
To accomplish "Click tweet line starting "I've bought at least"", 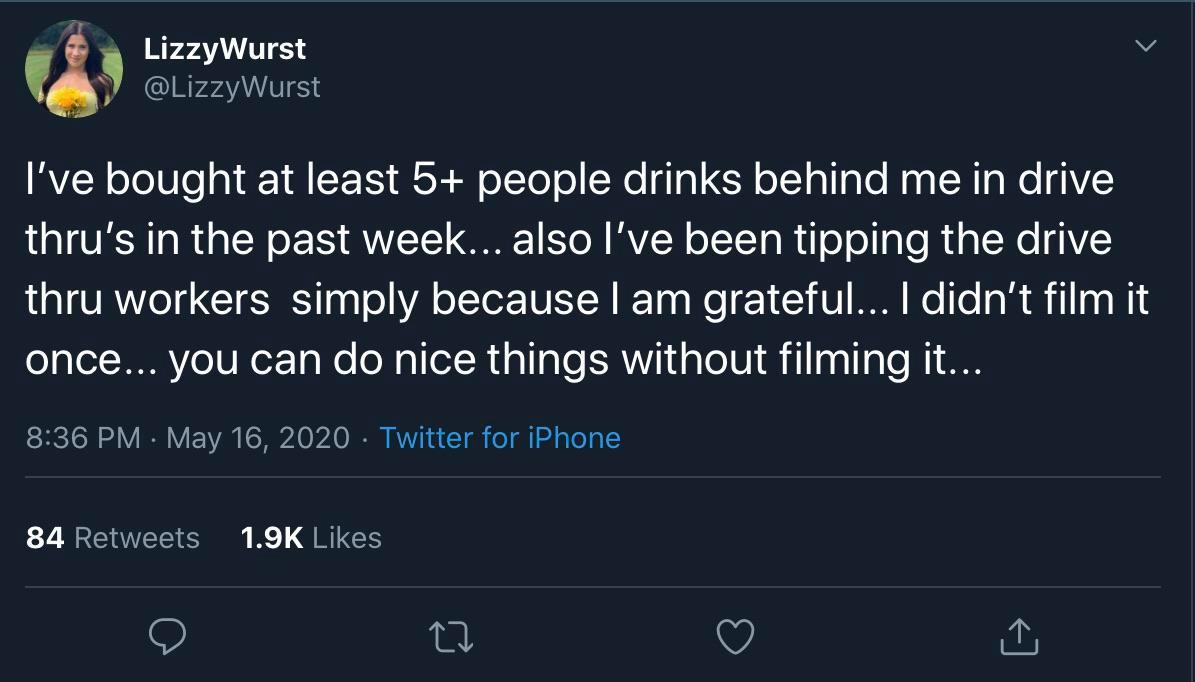I will click(x=569, y=180).
